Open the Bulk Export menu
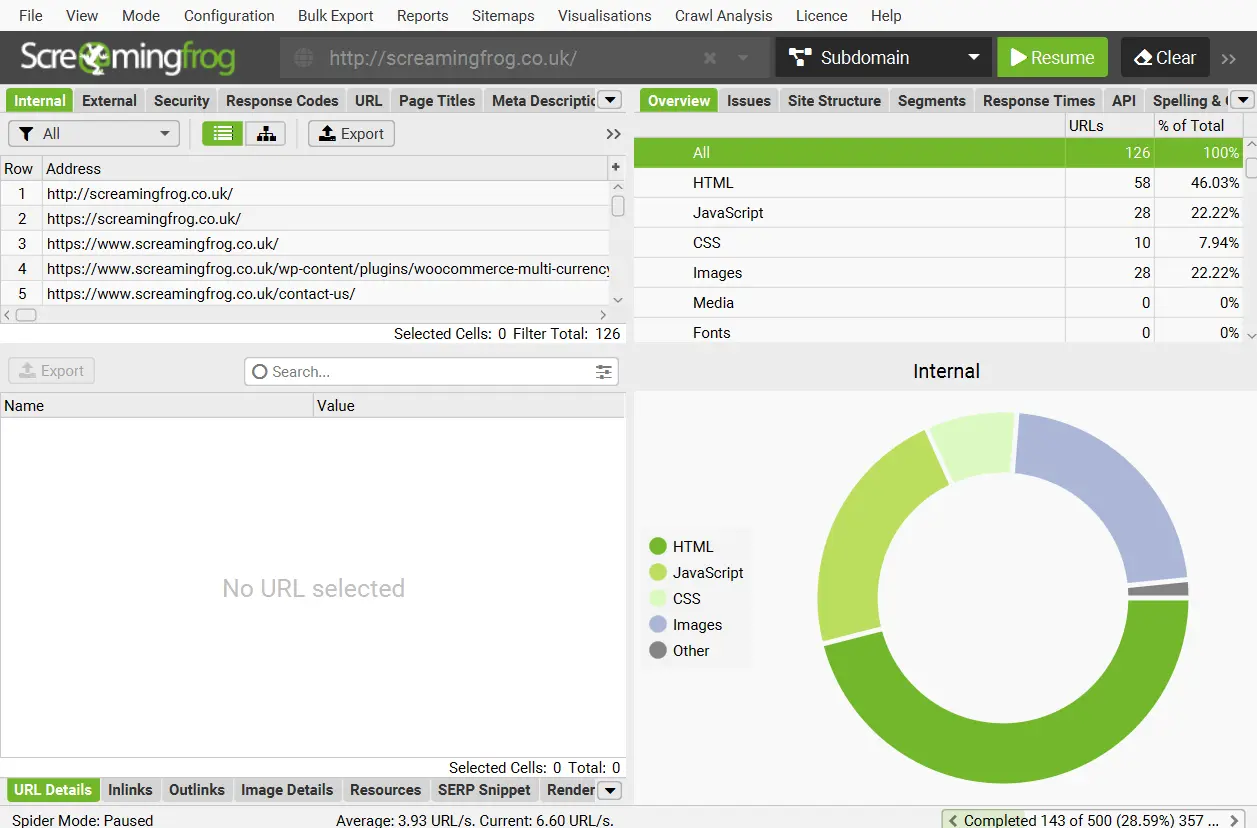Image resolution: width=1257 pixels, height=828 pixels. coord(336,16)
